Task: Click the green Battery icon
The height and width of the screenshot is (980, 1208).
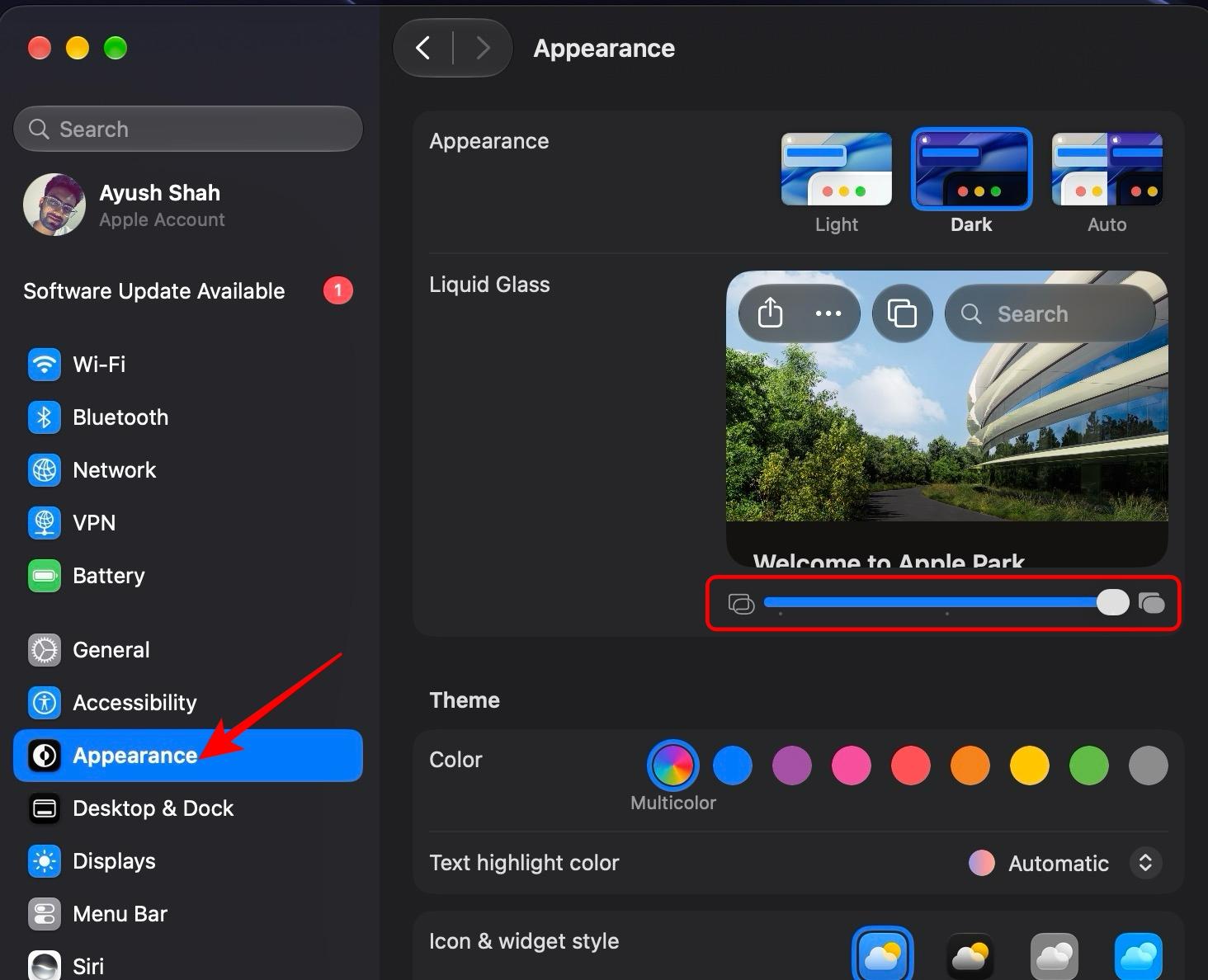Action: (45, 575)
